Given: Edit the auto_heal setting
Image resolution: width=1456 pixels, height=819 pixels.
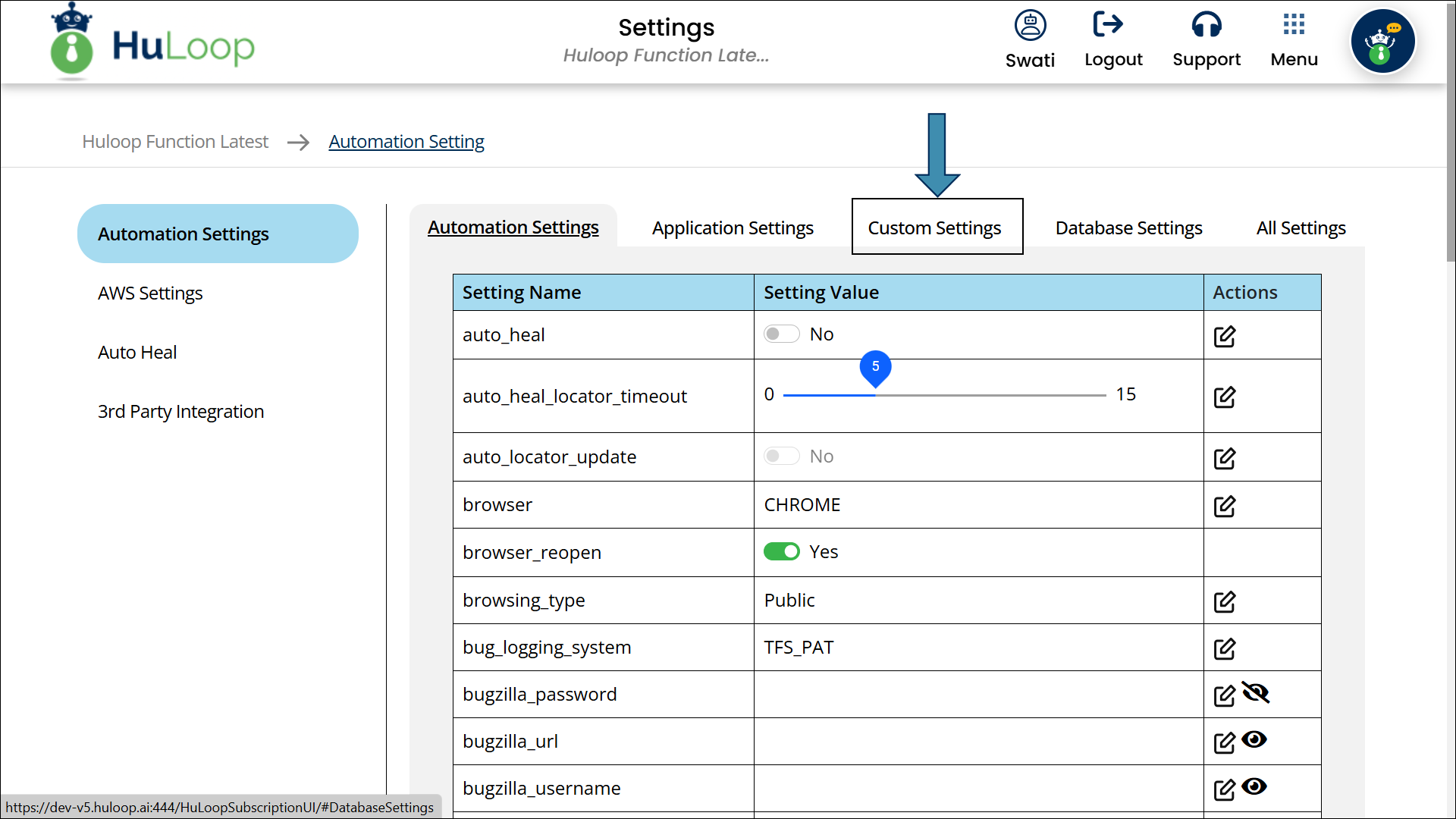Looking at the screenshot, I should click(x=1225, y=336).
